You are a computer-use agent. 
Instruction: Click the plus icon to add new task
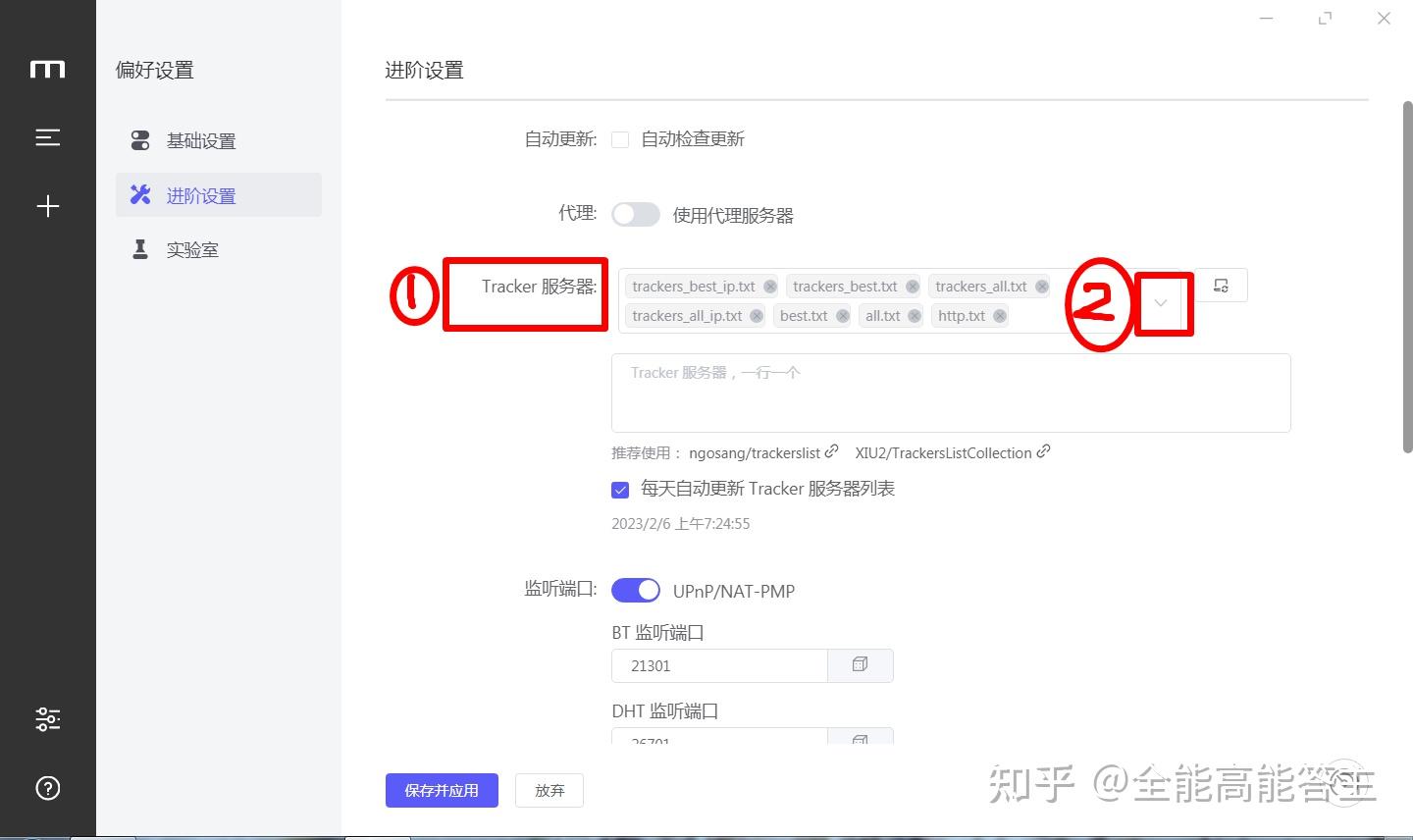tap(48, 206)
